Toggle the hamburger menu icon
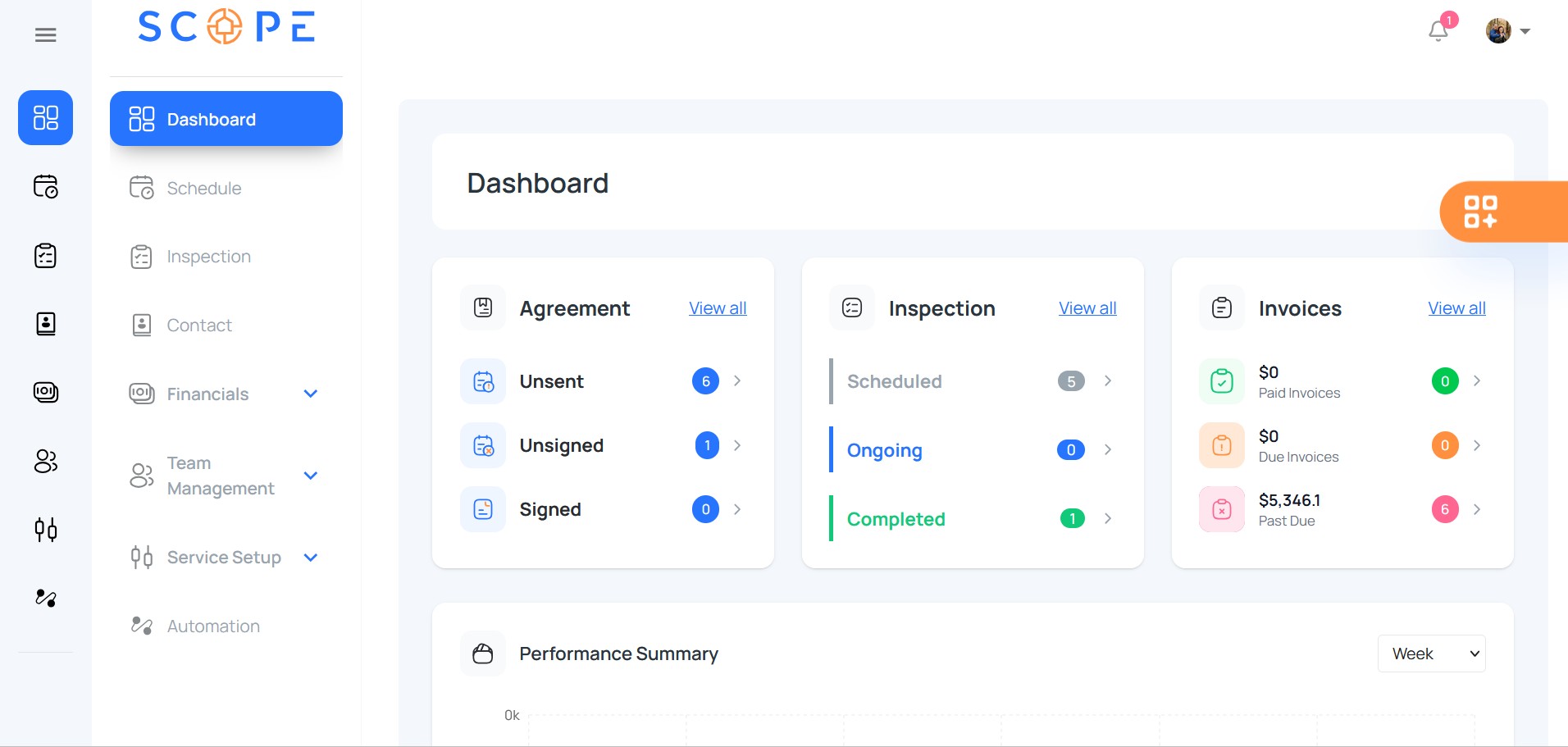Image resolution: width=1568 pixels, height=747 pixels. (x=46, y=34)
